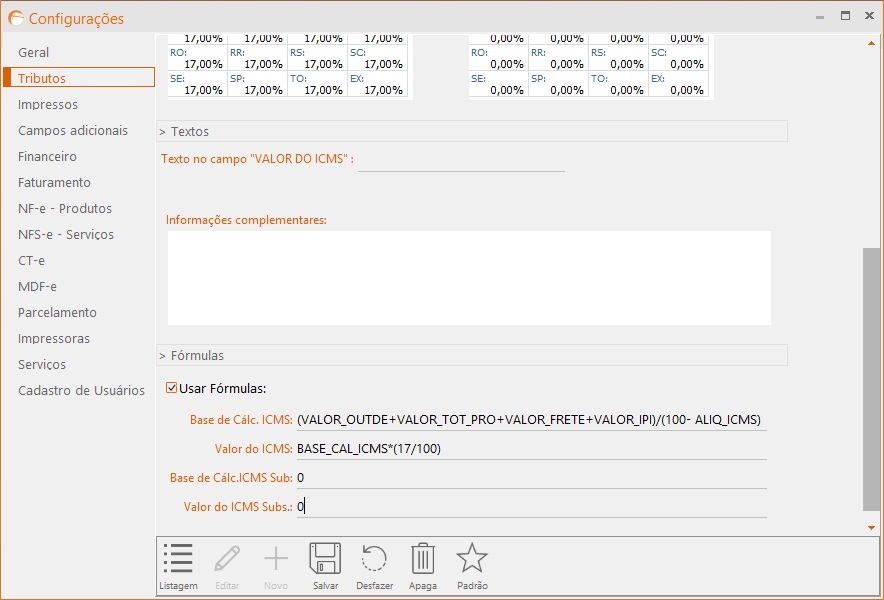The height and width of the screenshot is (600, 884).
Task: Click the Novo plus icon
Action: [276, 560]
